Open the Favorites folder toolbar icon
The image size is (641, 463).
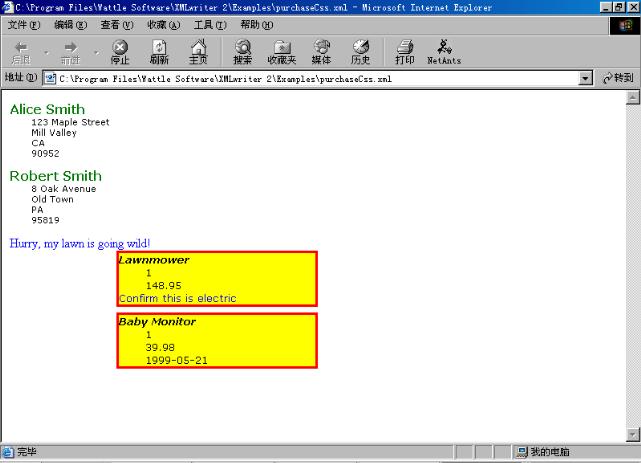tap(282, 51)
